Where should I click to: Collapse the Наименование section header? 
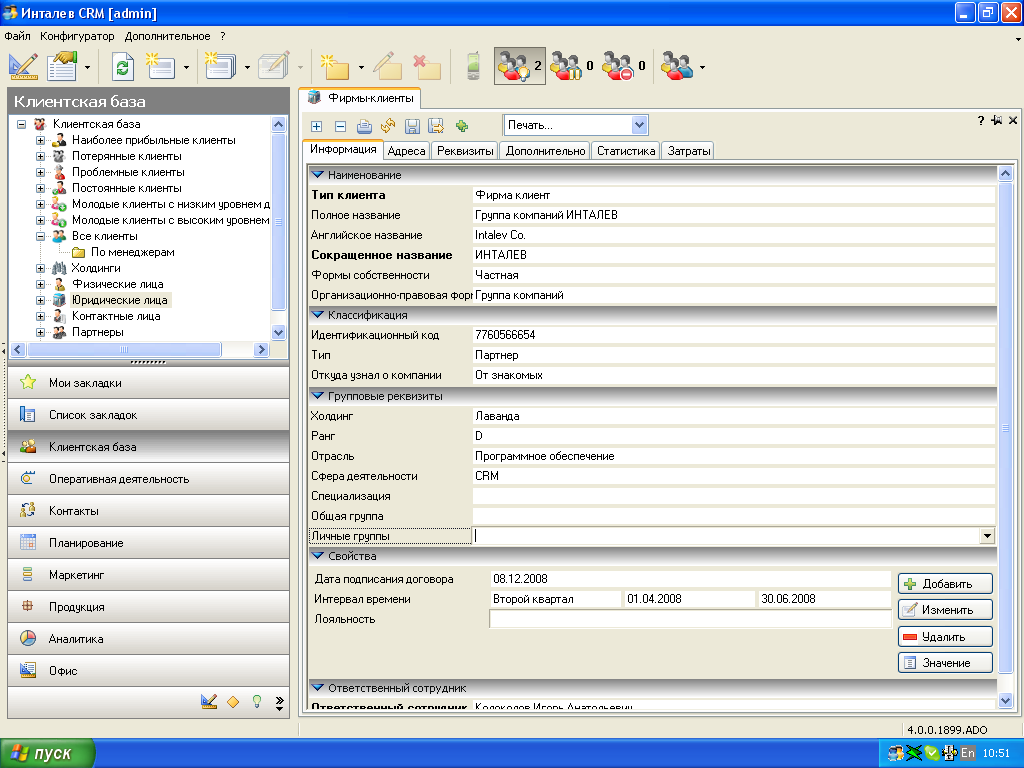tap(318, 175)
